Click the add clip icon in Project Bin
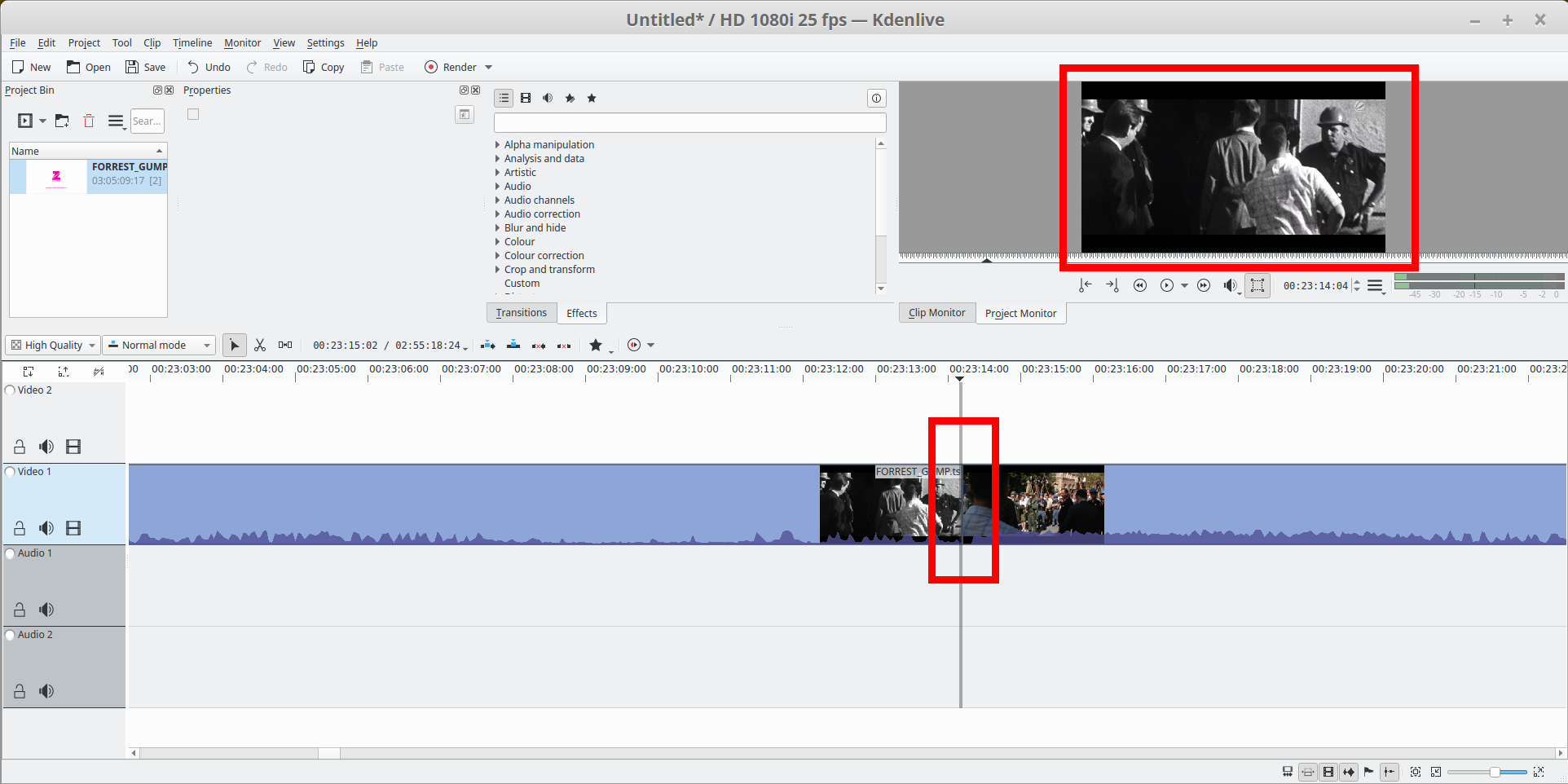Image resolution: width=1568 pixels, height=784 pixels. tap(25, 121)
